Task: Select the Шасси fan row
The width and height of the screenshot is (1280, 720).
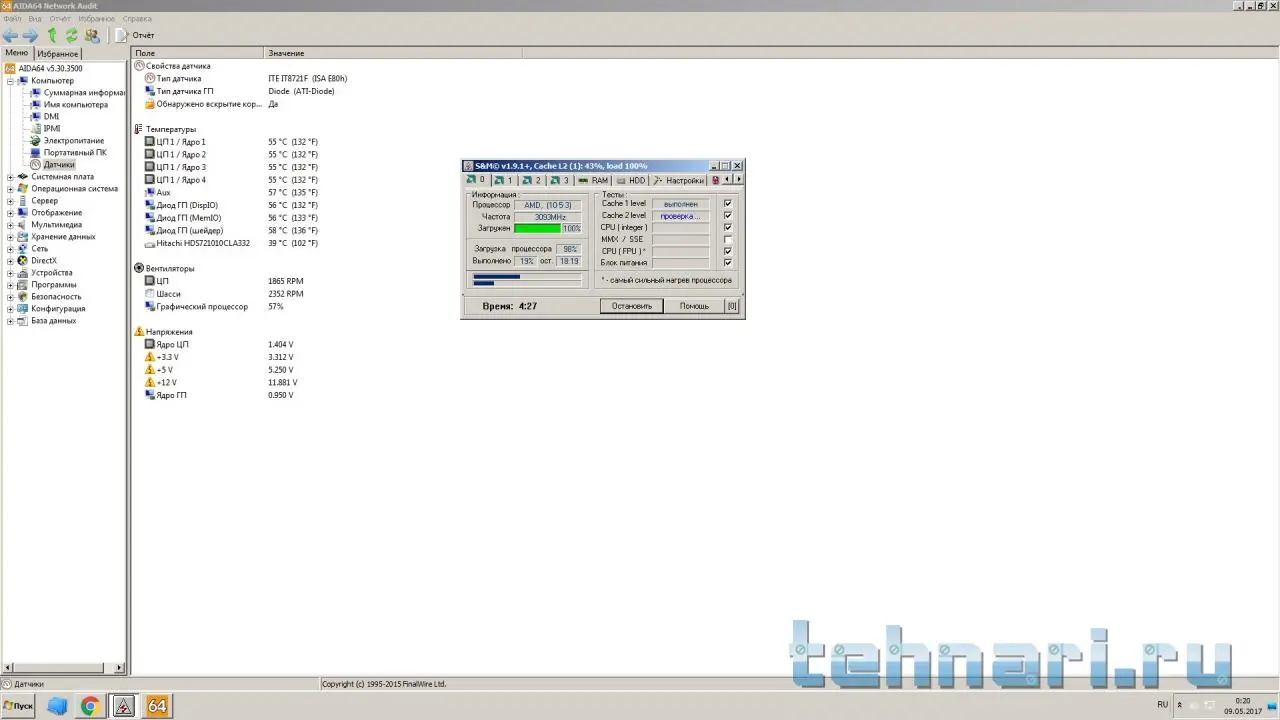Action: pos(169,294)
